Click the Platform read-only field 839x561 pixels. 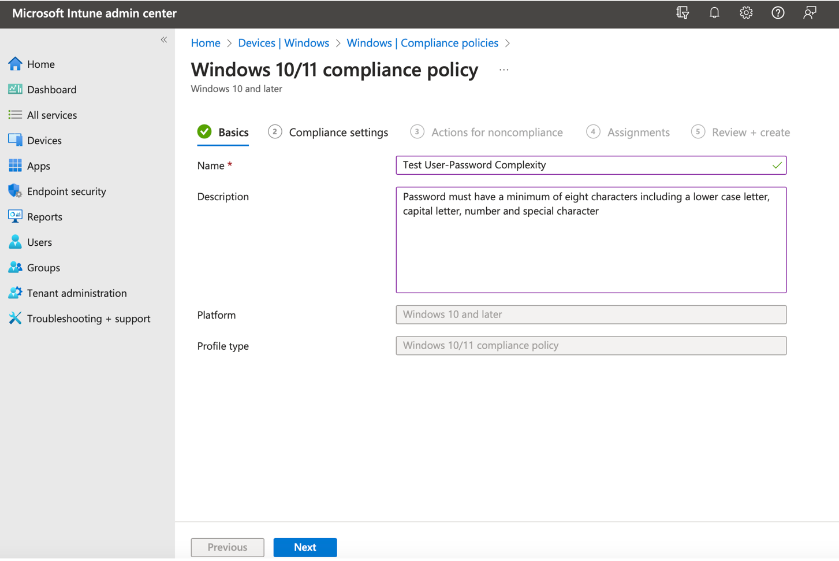click(x=591, y=314)
